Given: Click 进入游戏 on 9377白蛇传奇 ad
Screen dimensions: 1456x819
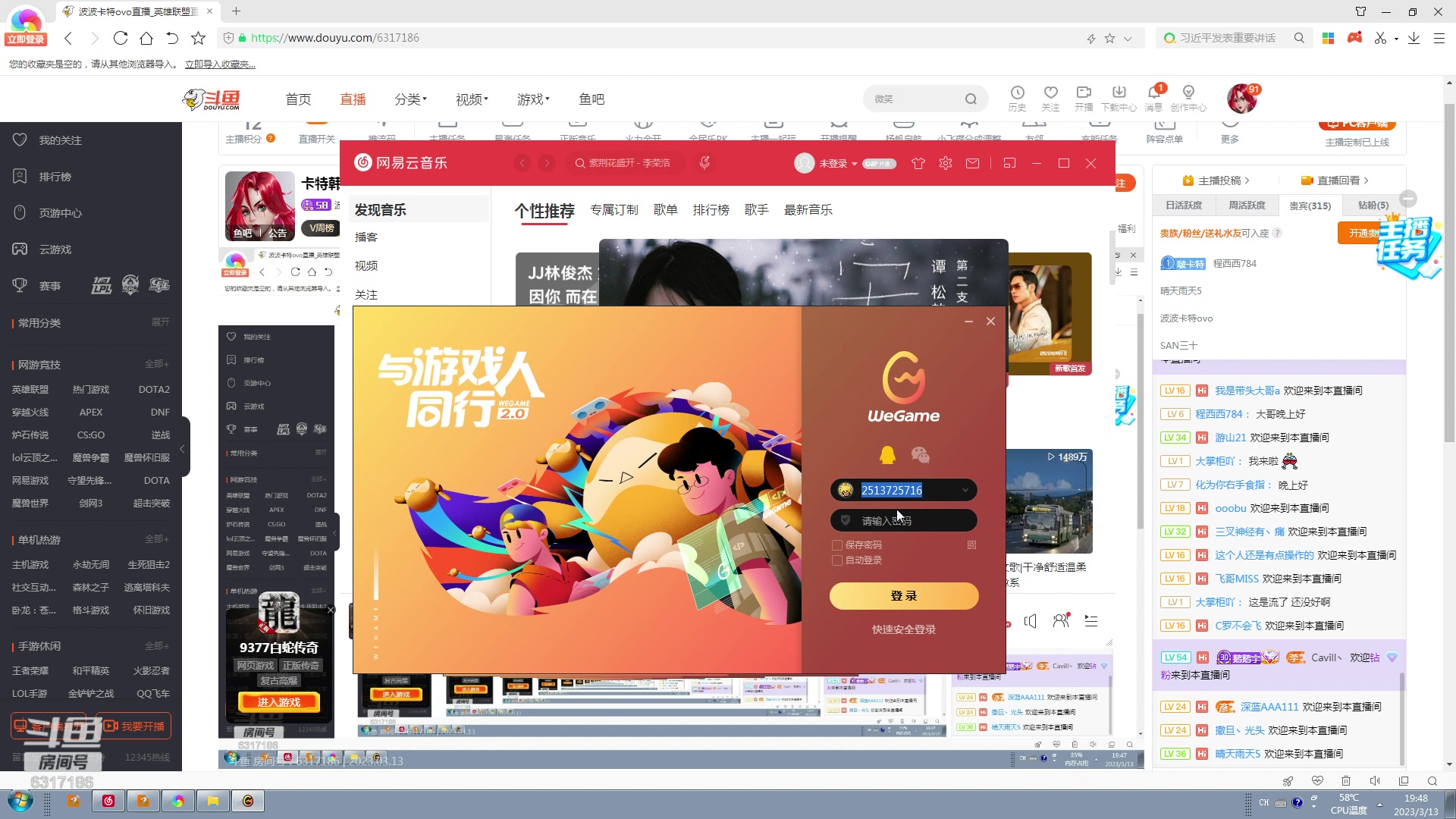Looking at the screenshot, I should click(279, 702).
